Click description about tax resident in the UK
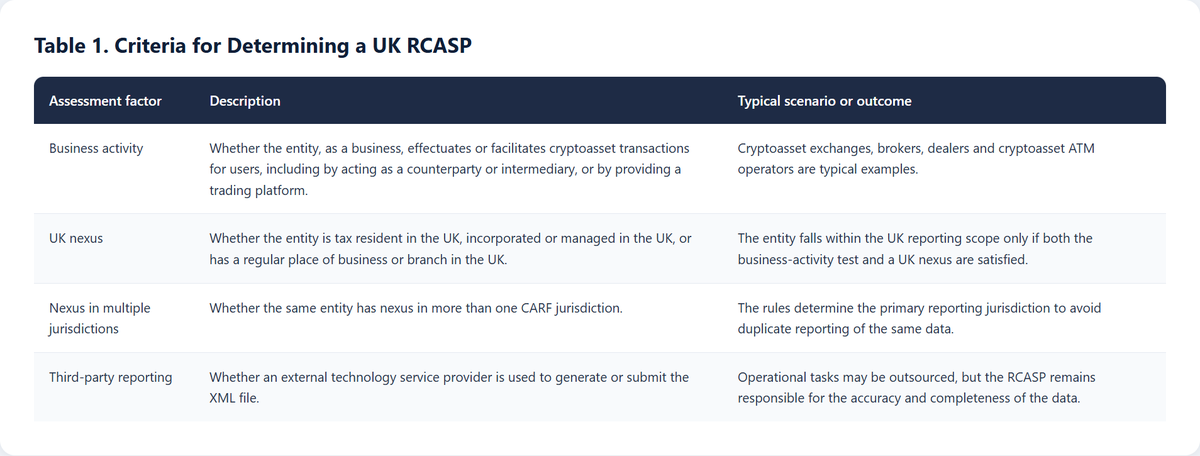Screen dimensions: 1200x456 (x=450, y=248)
